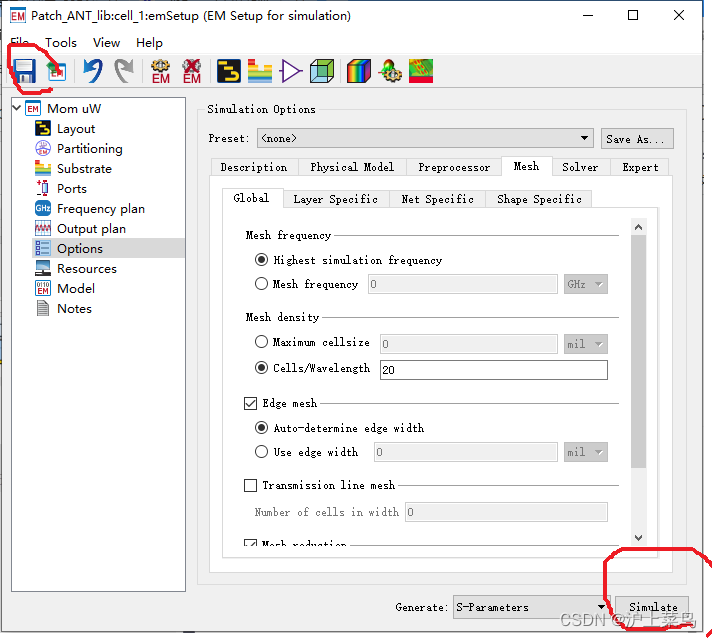Click the Use edge width value field
The height and width of the screenshot is (638, 712).
[x=465, y=452]
